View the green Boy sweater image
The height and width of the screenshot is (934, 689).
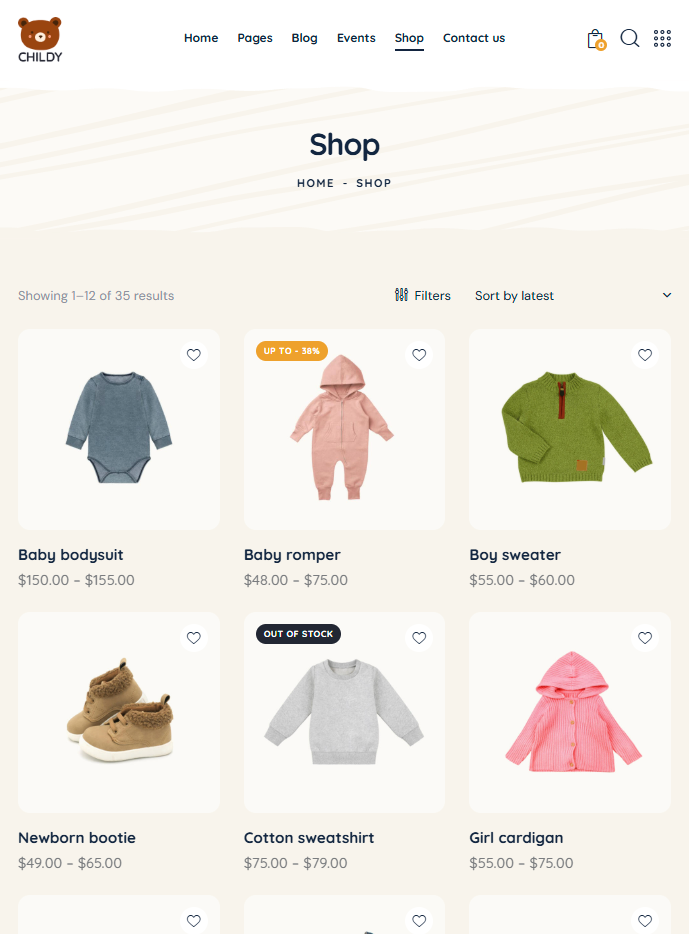(570, 429)
